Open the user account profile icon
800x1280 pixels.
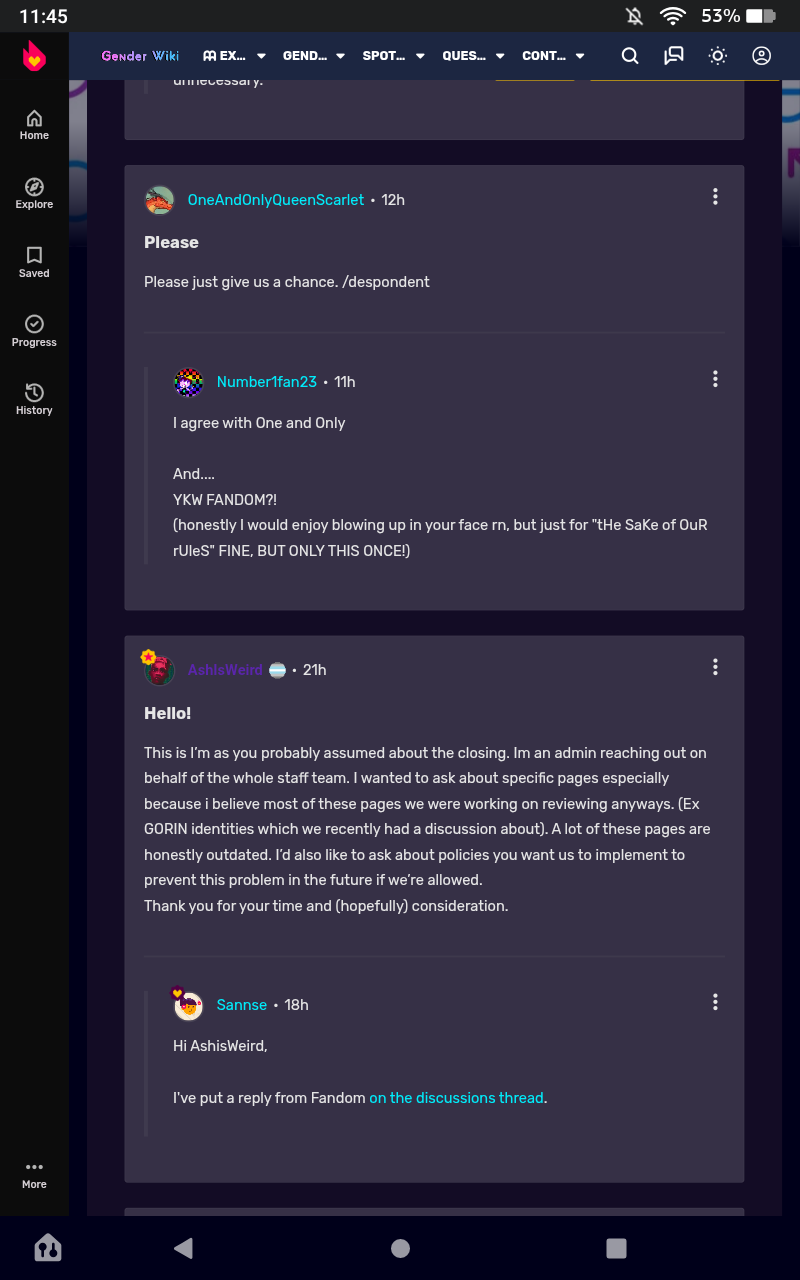pos(762,56)
